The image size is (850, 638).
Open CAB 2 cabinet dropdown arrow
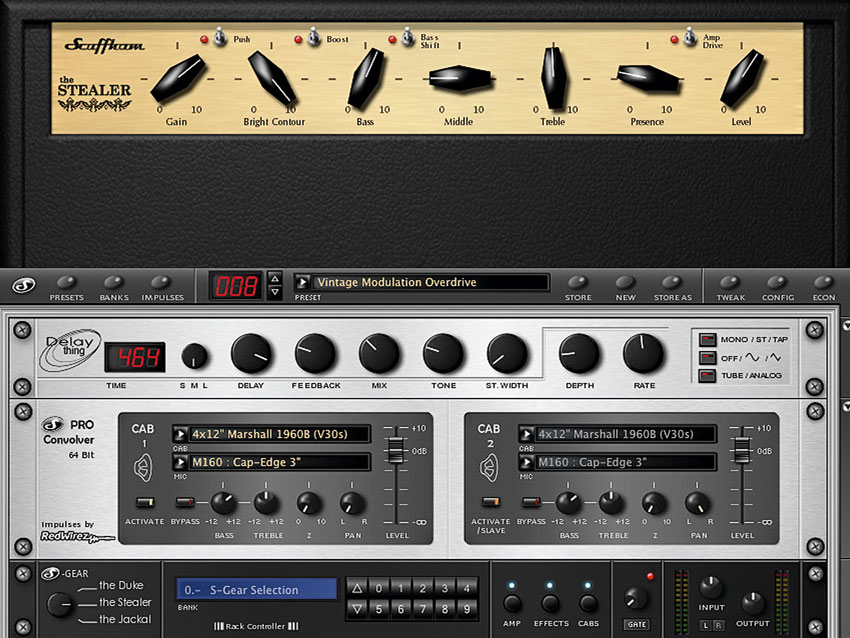[x=526, y=434]
